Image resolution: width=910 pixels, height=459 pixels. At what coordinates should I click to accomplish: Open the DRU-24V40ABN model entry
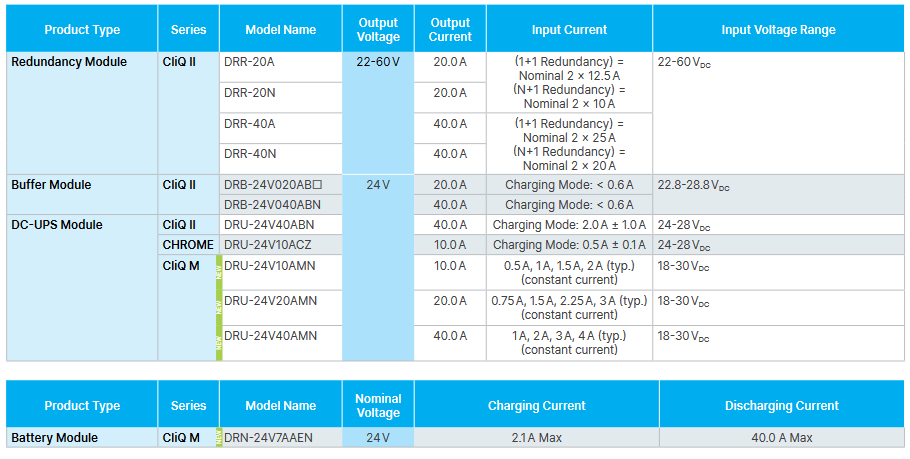click(x=269, y=225)
